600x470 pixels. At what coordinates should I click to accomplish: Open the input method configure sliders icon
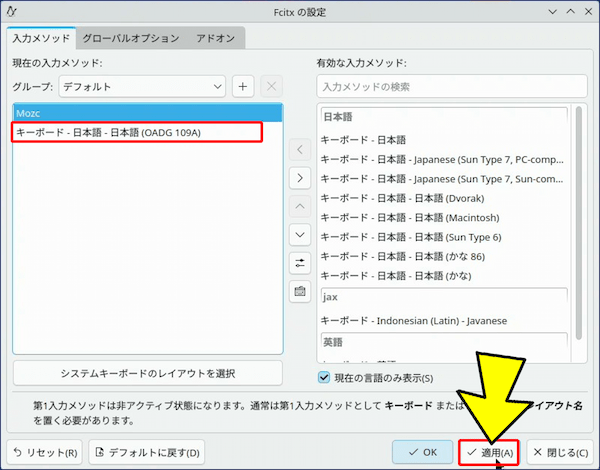tap(299, 263)
